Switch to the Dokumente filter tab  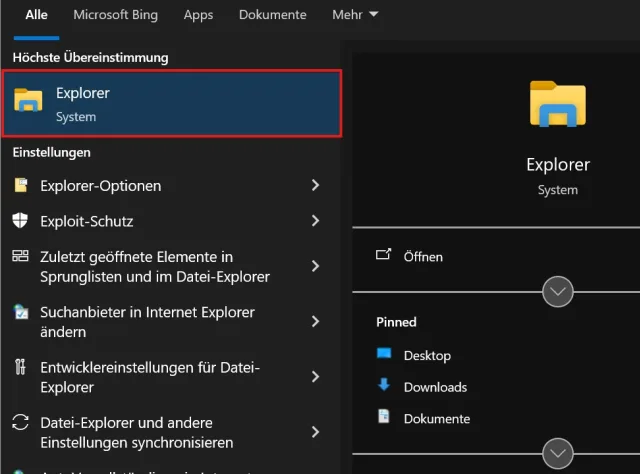coord(272,15)
